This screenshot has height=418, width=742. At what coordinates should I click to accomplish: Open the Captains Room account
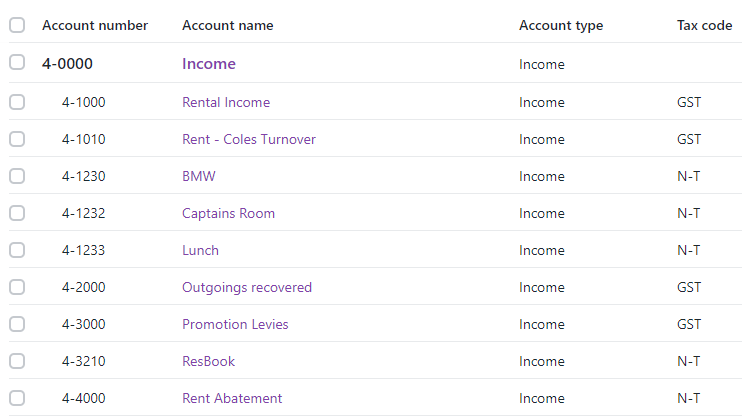(x=229, y=213)
